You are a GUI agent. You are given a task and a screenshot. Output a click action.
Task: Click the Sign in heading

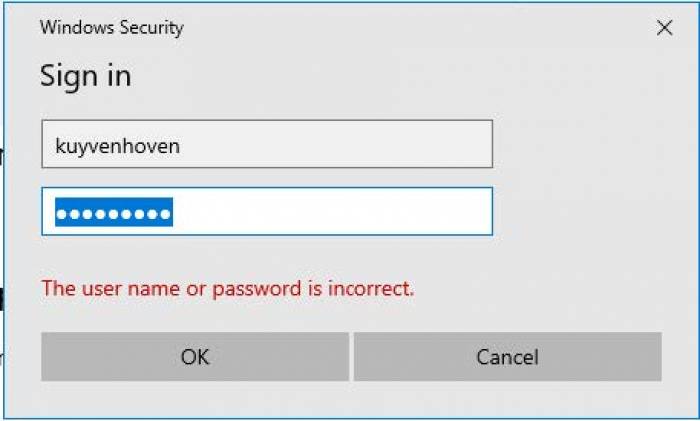tap(86, 76)
